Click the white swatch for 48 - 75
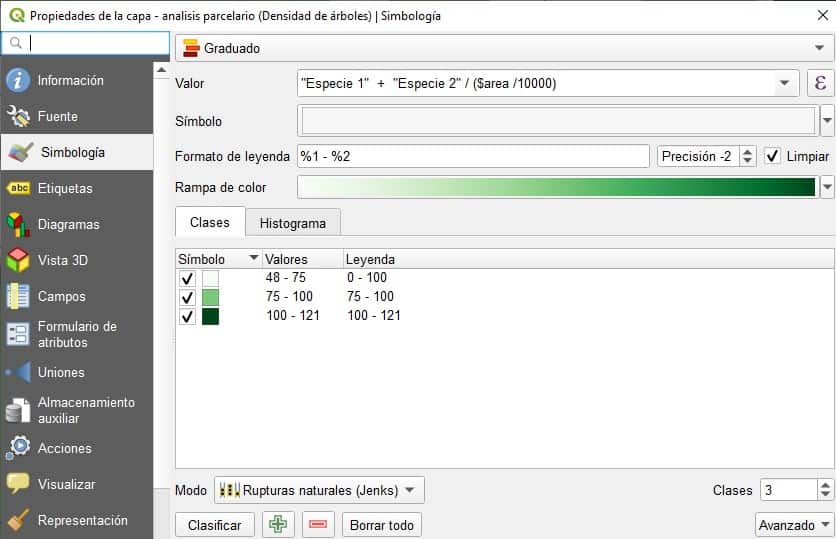Viewport: 836px width, 539px height. tap(211, 278)
